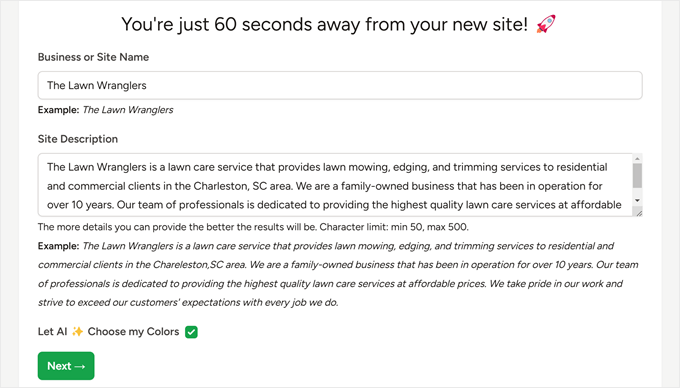Viewport: 680px width, 388px height.
Task: Click the description scrollbar down arrow
Action: click(637, 200)
